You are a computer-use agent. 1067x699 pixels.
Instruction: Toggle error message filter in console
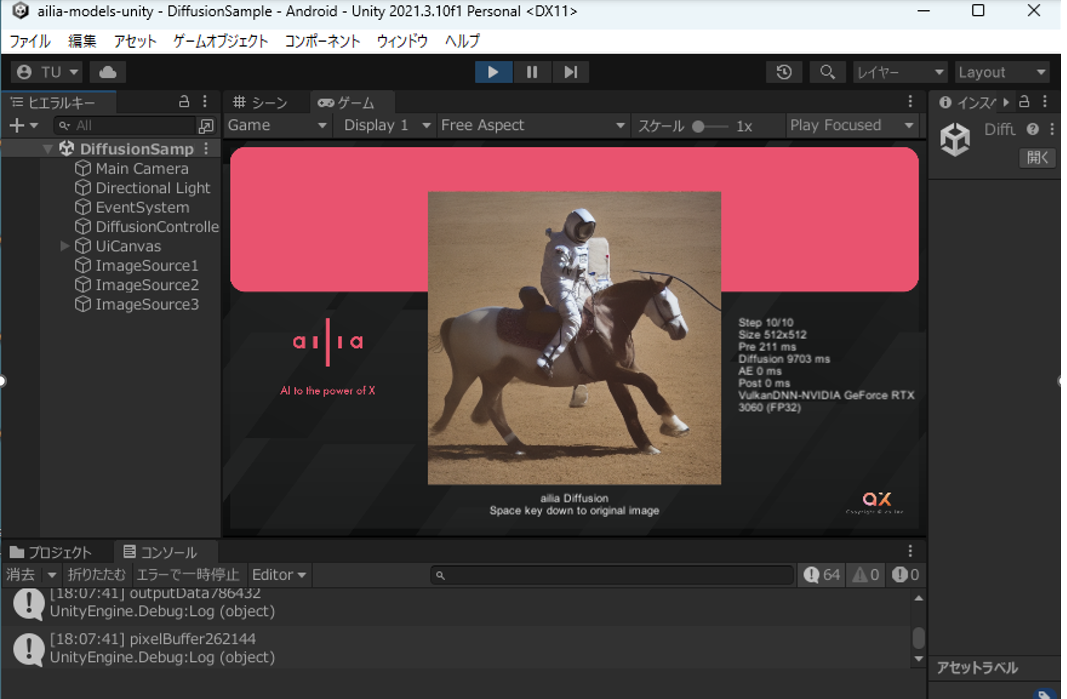click(905, 575)
